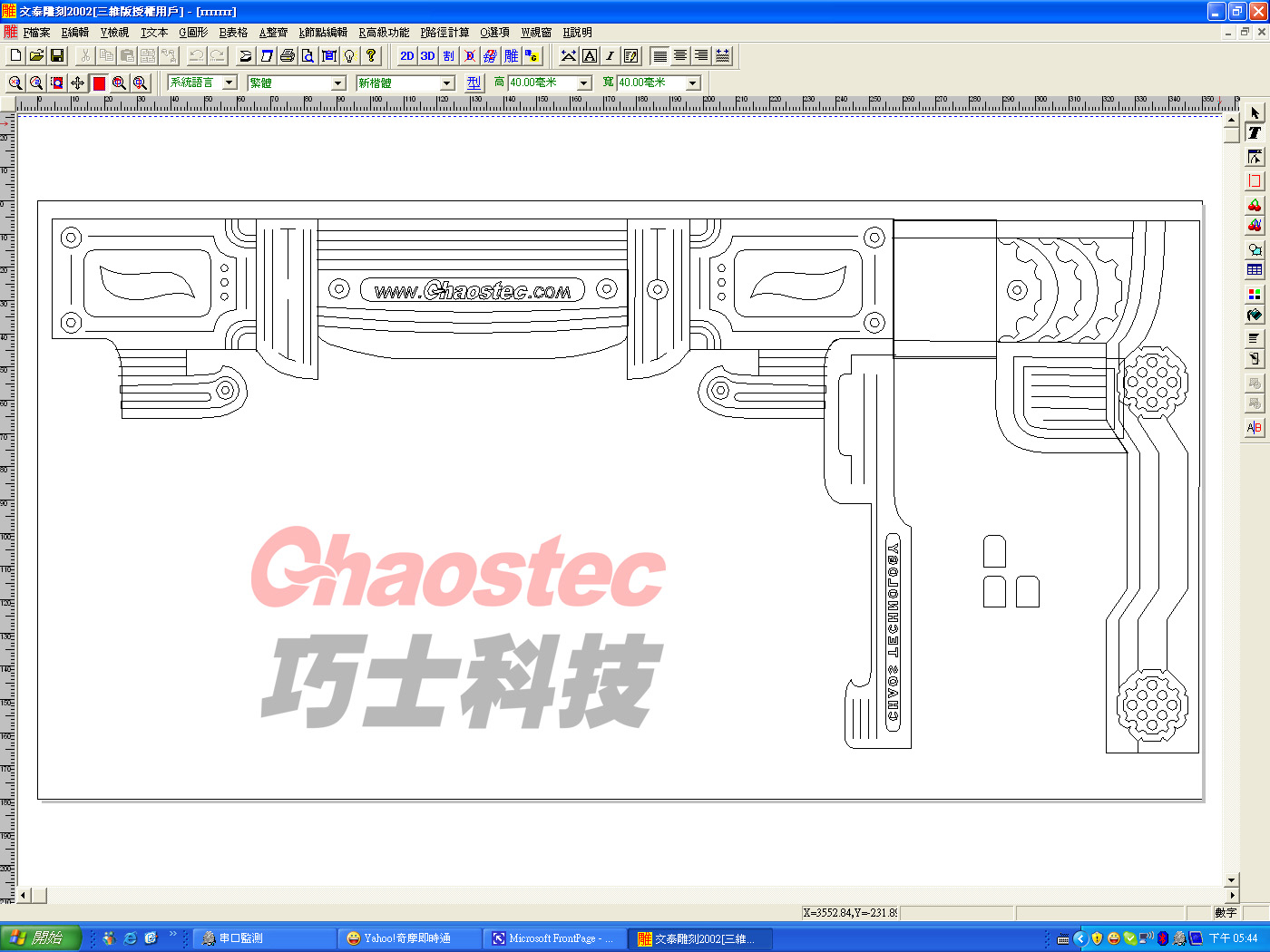Viewport: 1270px width, 952px height.
Task: Save the file with the floppy disk icon
Action: [x=57, y=56]
